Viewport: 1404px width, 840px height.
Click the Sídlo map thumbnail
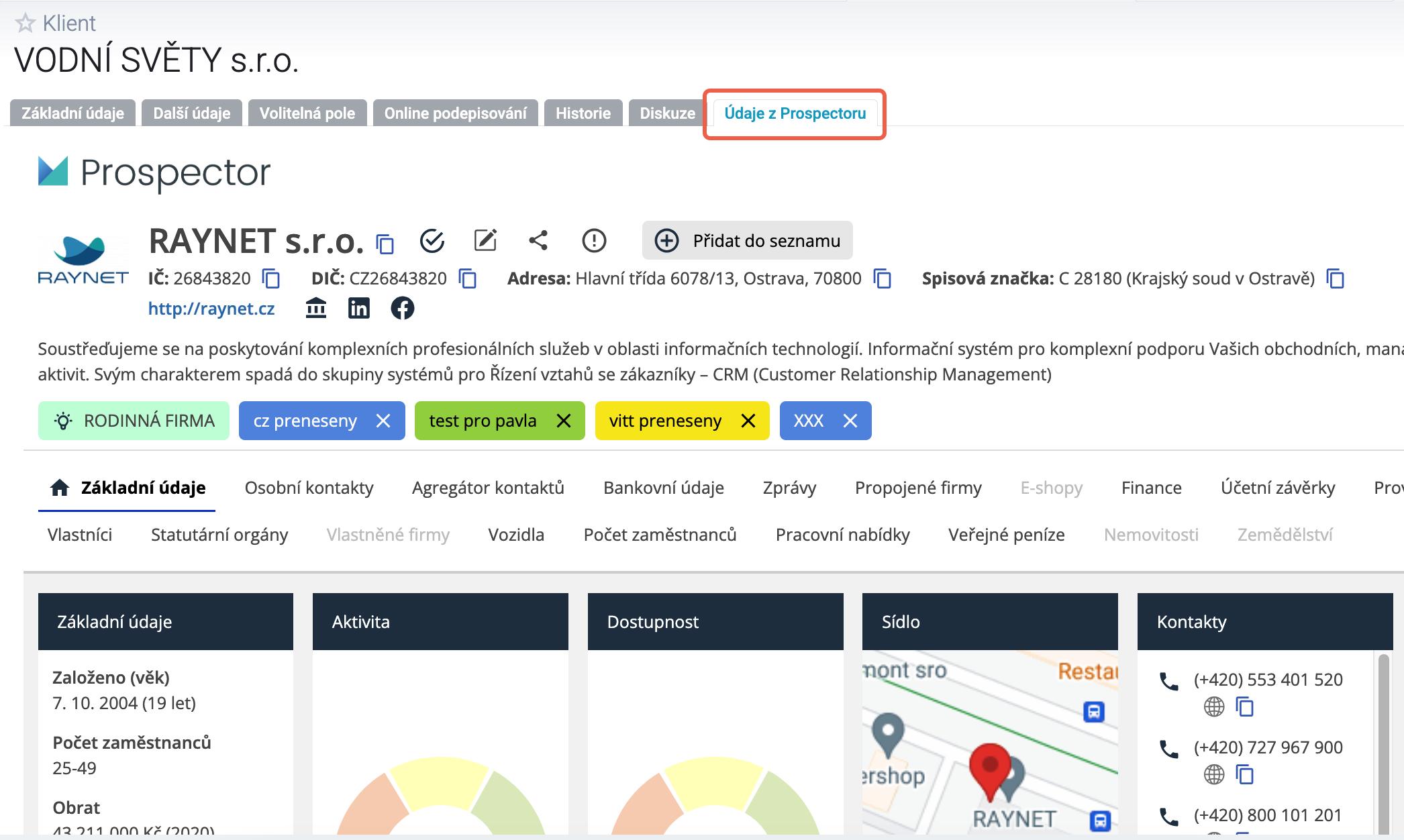(990, 742)
